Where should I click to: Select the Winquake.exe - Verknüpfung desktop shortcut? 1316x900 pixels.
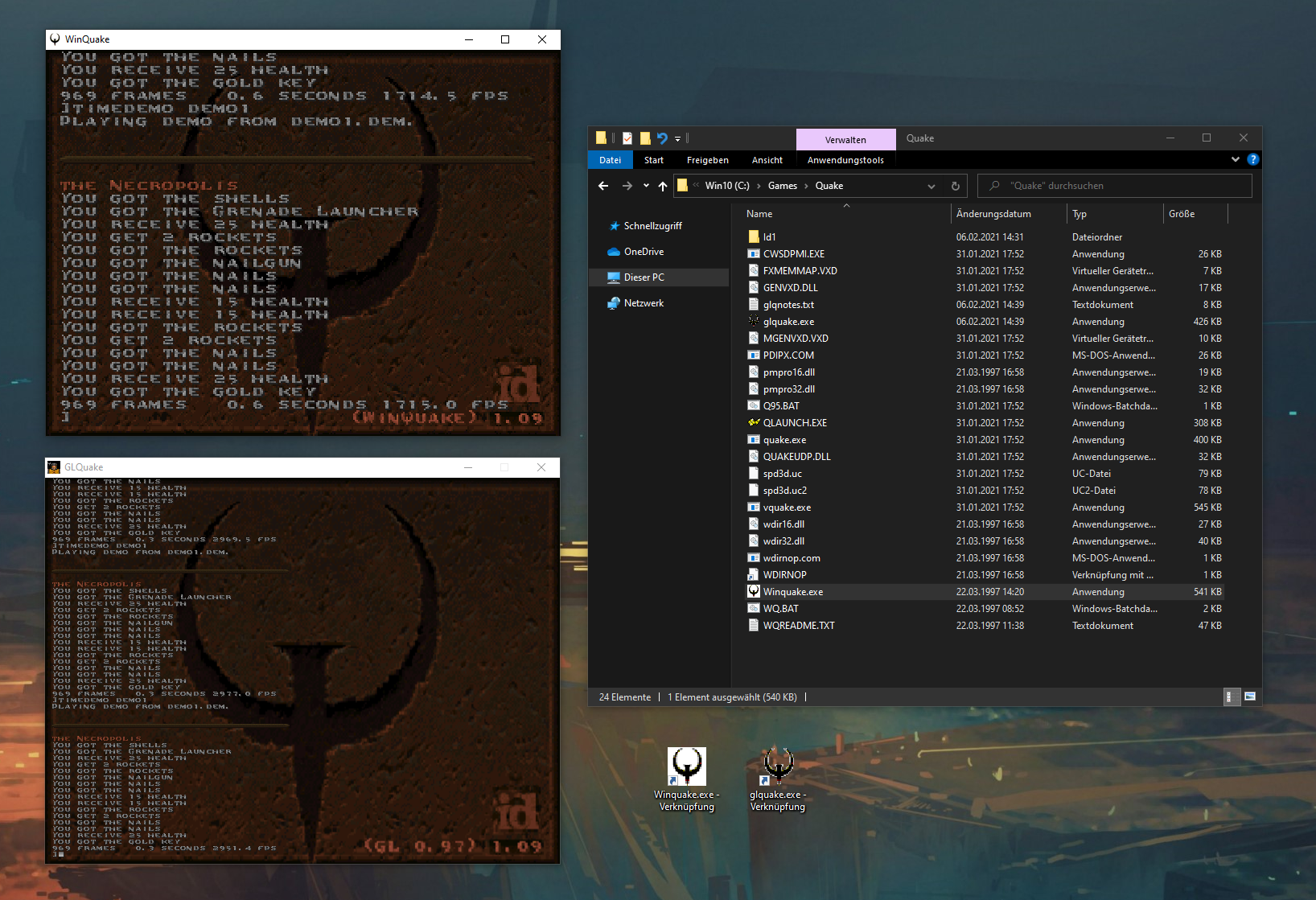click(x=687, y=779)
